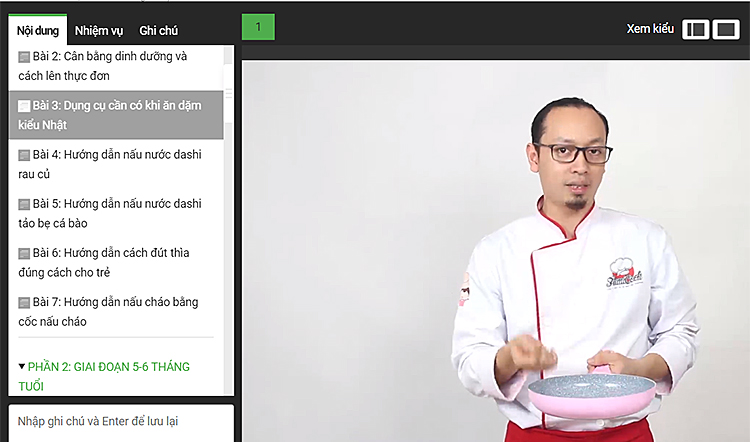Switch to the Nhiệm vụ tab
The height and width of the screenshot is (442, 750).
[99, 31]
